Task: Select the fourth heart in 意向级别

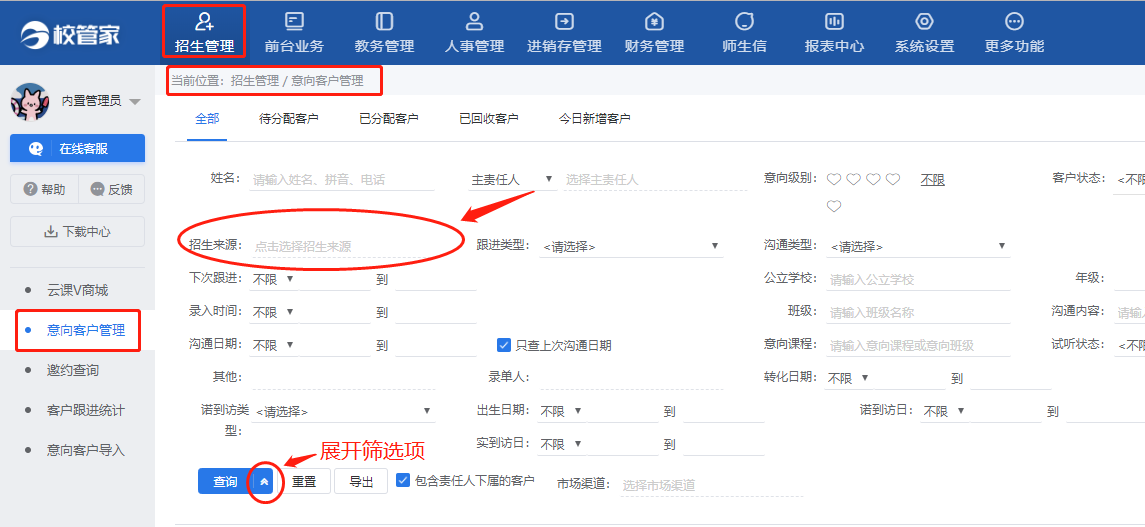Action: (x=893, y=180)
